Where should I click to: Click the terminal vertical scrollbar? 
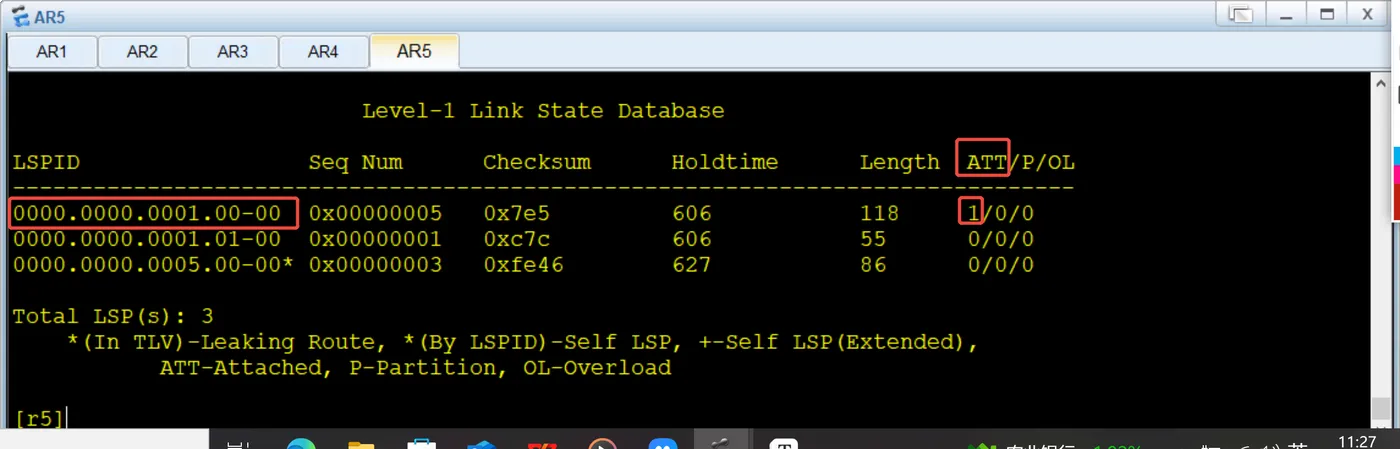point(1380,250)
